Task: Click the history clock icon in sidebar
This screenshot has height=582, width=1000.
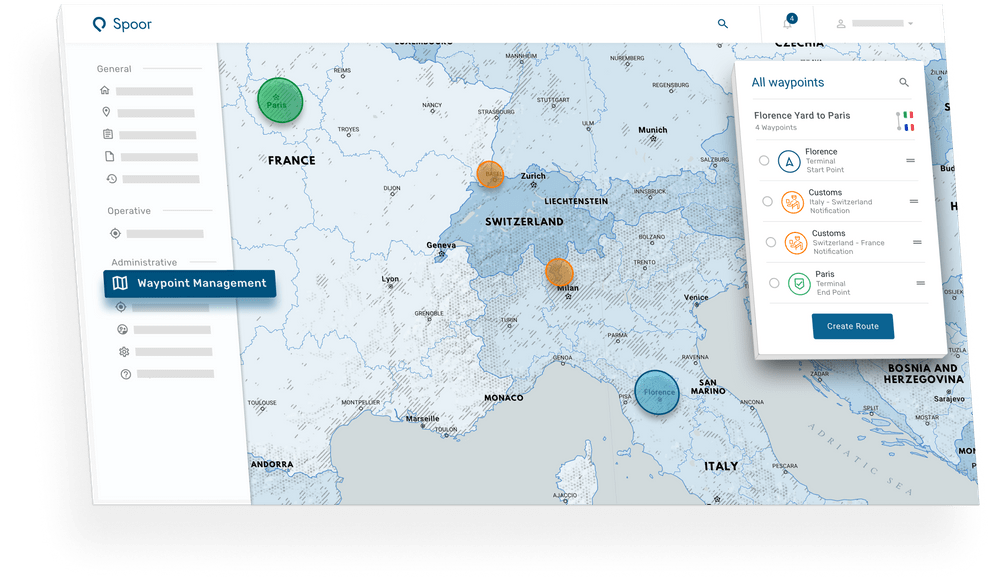Action: (x=112, y=178)
